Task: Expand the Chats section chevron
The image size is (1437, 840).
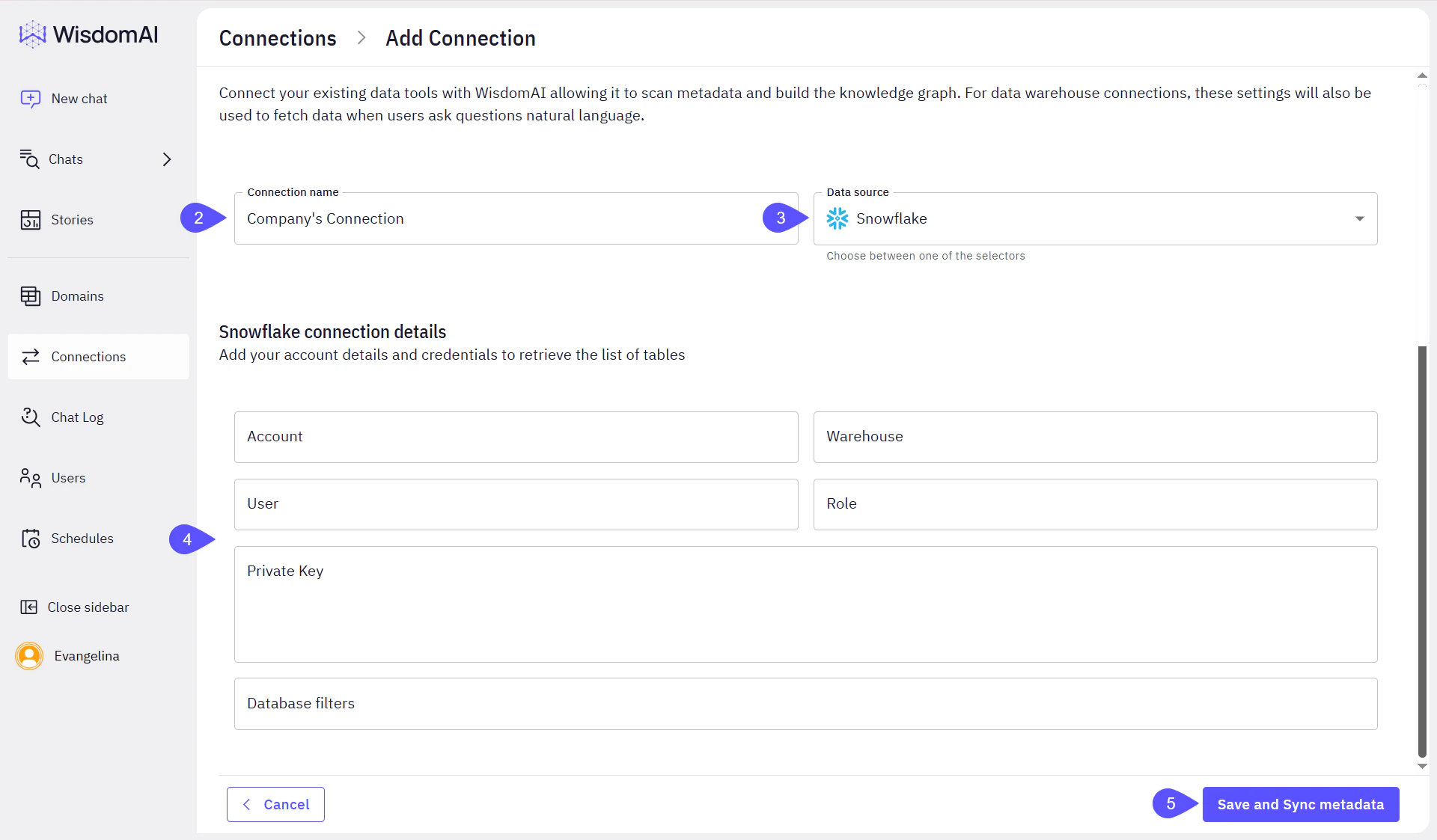Action: (166, 159)
